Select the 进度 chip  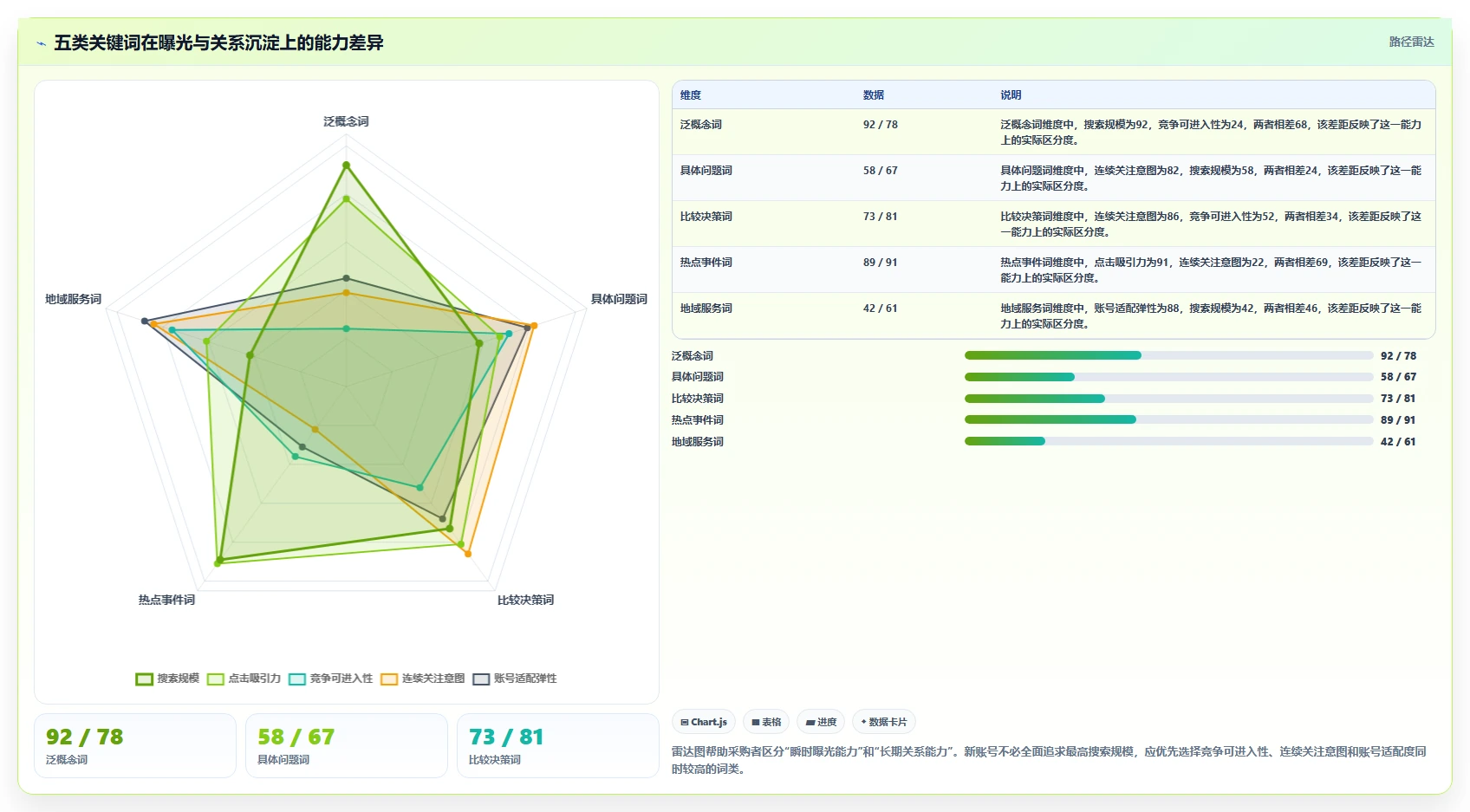pyautogui.click(x=821, y=722)
